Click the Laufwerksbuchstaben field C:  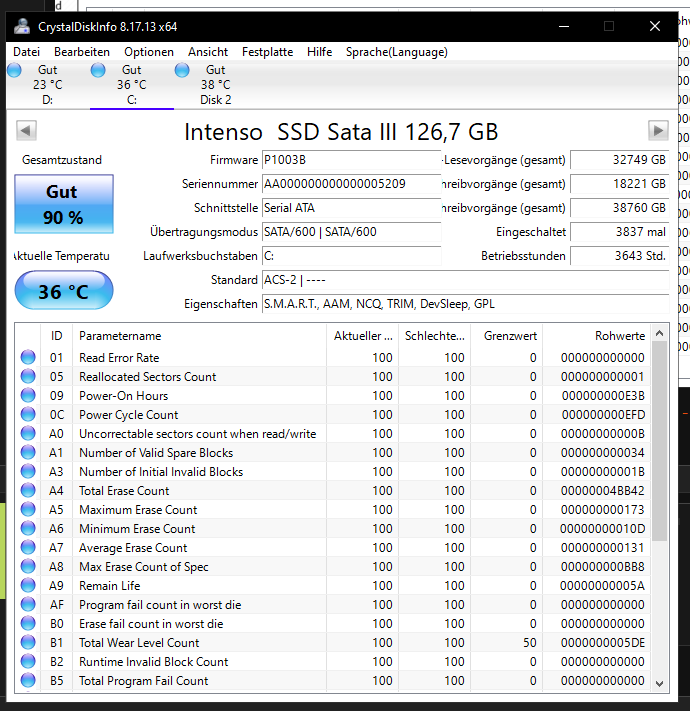tap(351, 256)
